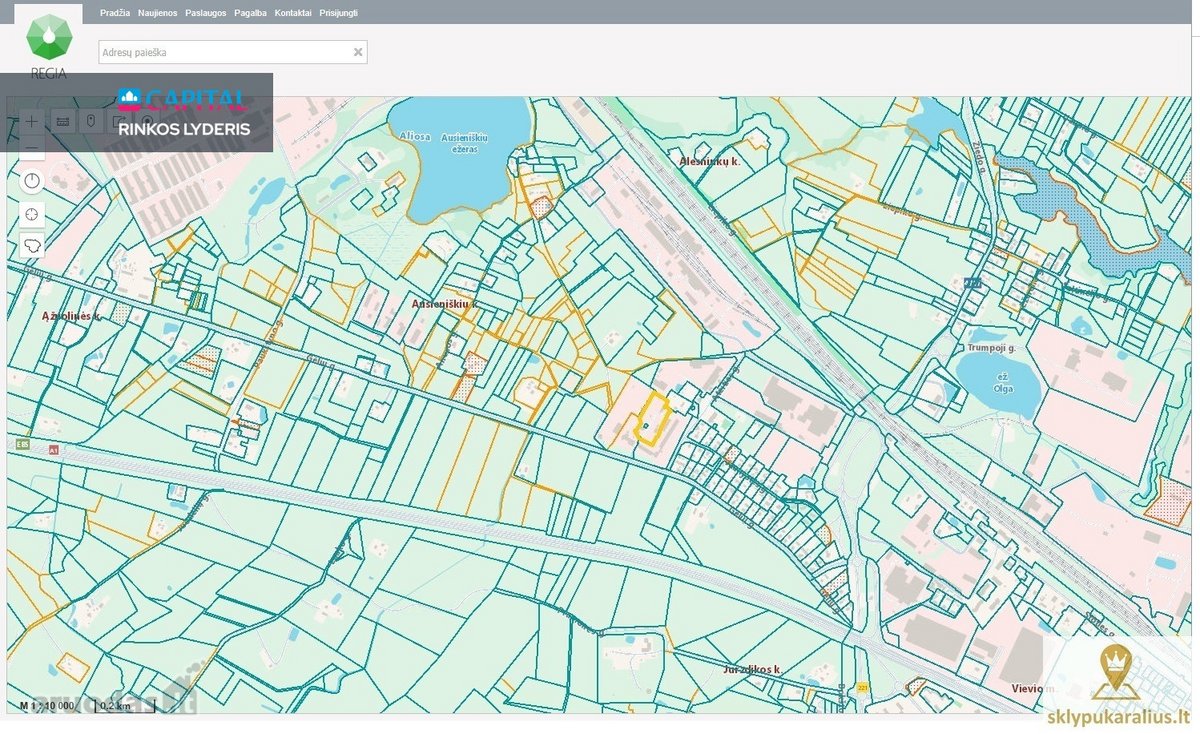Image resolution: width=1200 pixels, height=734 pixels.
Task: Click the Alesninkų k. village label
Action: [x=709, y=161]
